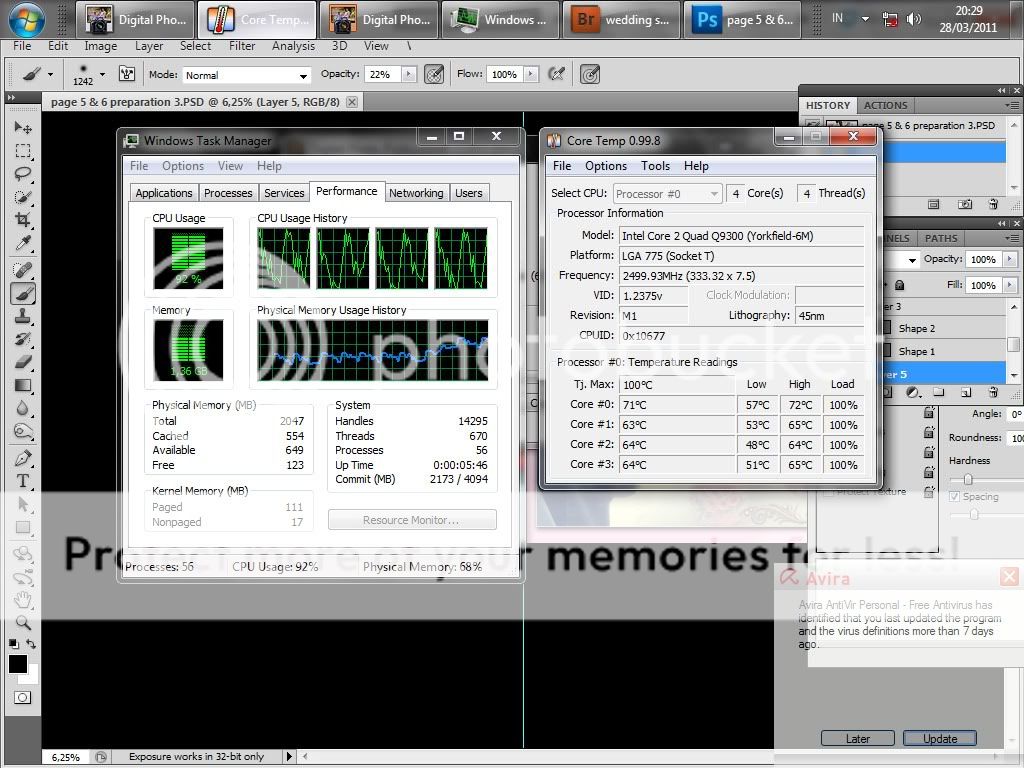Screen dimensions: 1024x768
Task: Open the Select CPU dropdown in Core Temp
Action: 667,194
